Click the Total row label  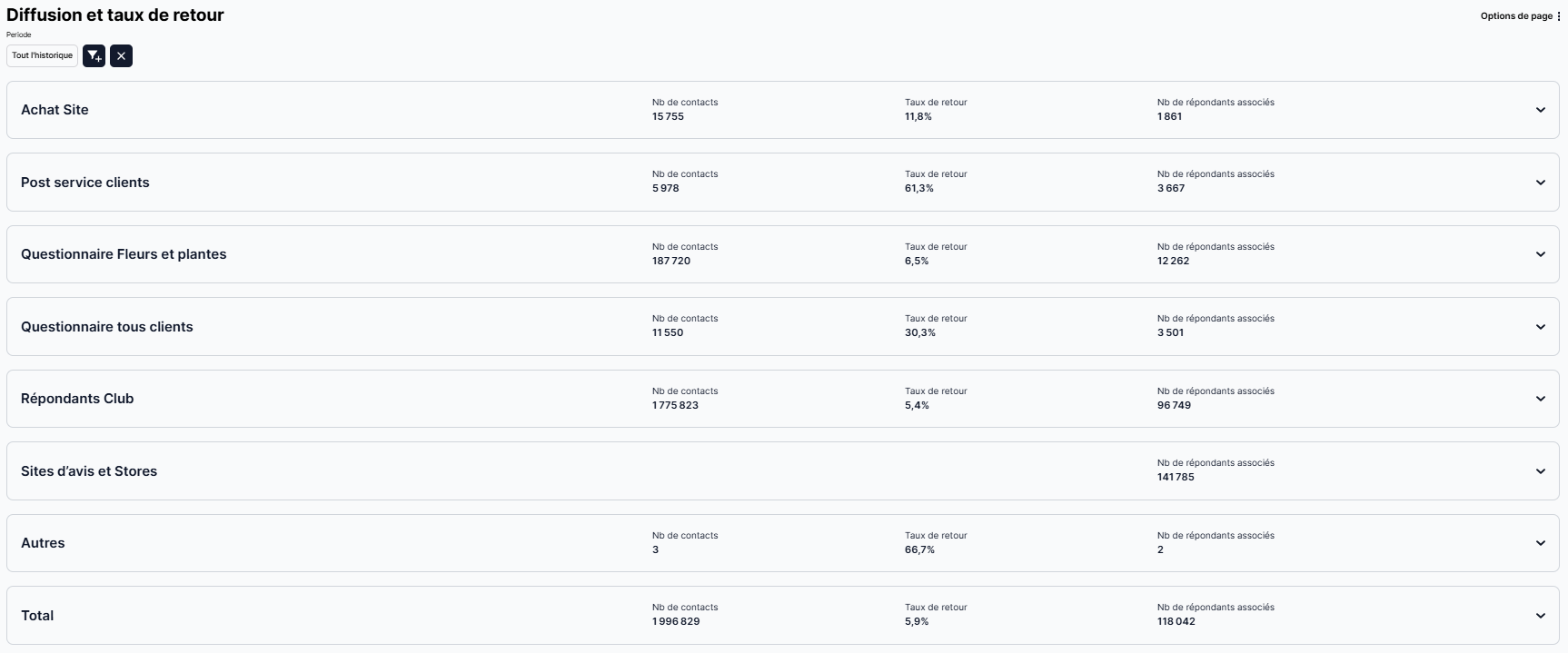click(x=37, y=616)
